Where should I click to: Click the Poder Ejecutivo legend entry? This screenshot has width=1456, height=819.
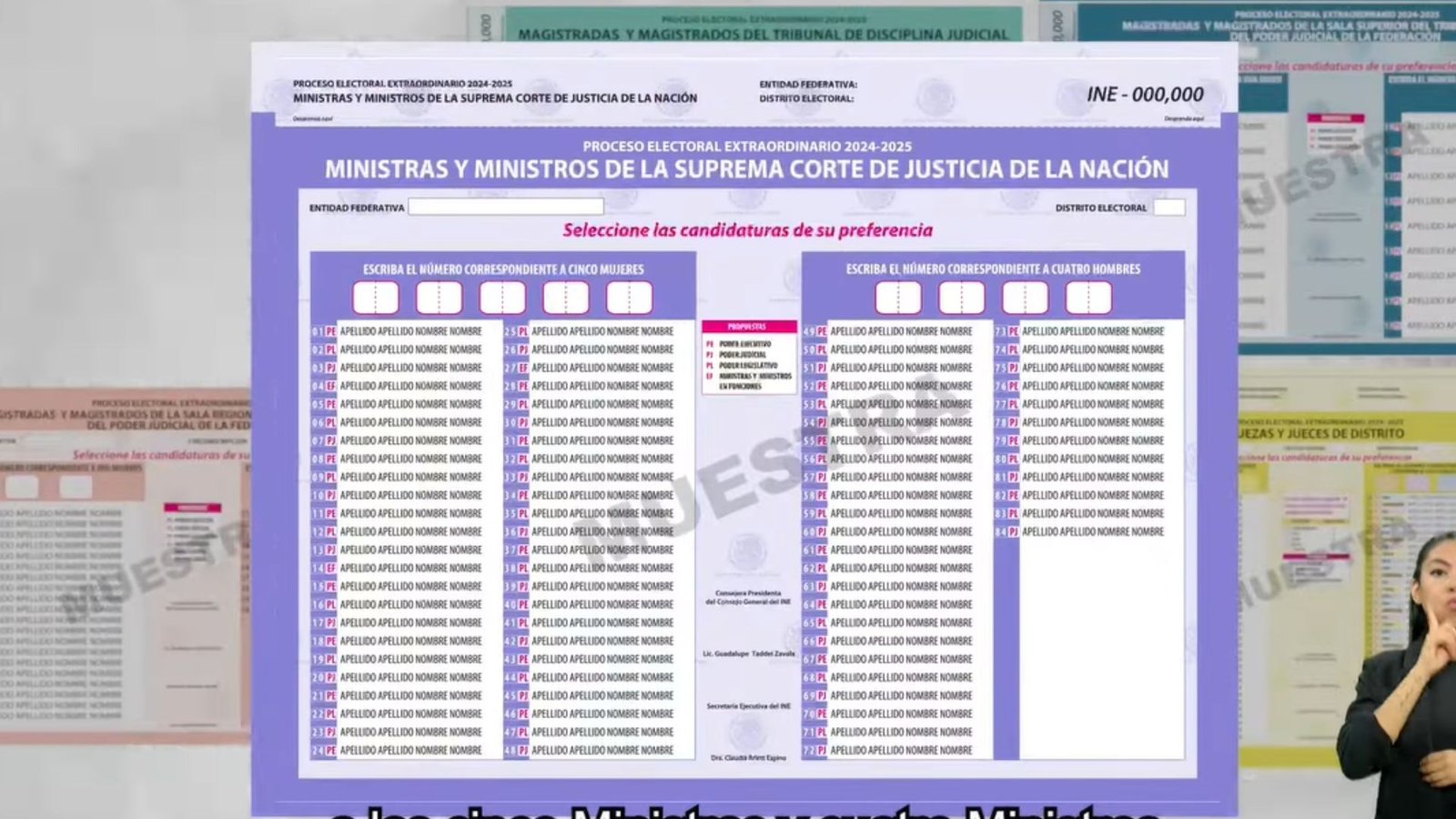point(744,344)
